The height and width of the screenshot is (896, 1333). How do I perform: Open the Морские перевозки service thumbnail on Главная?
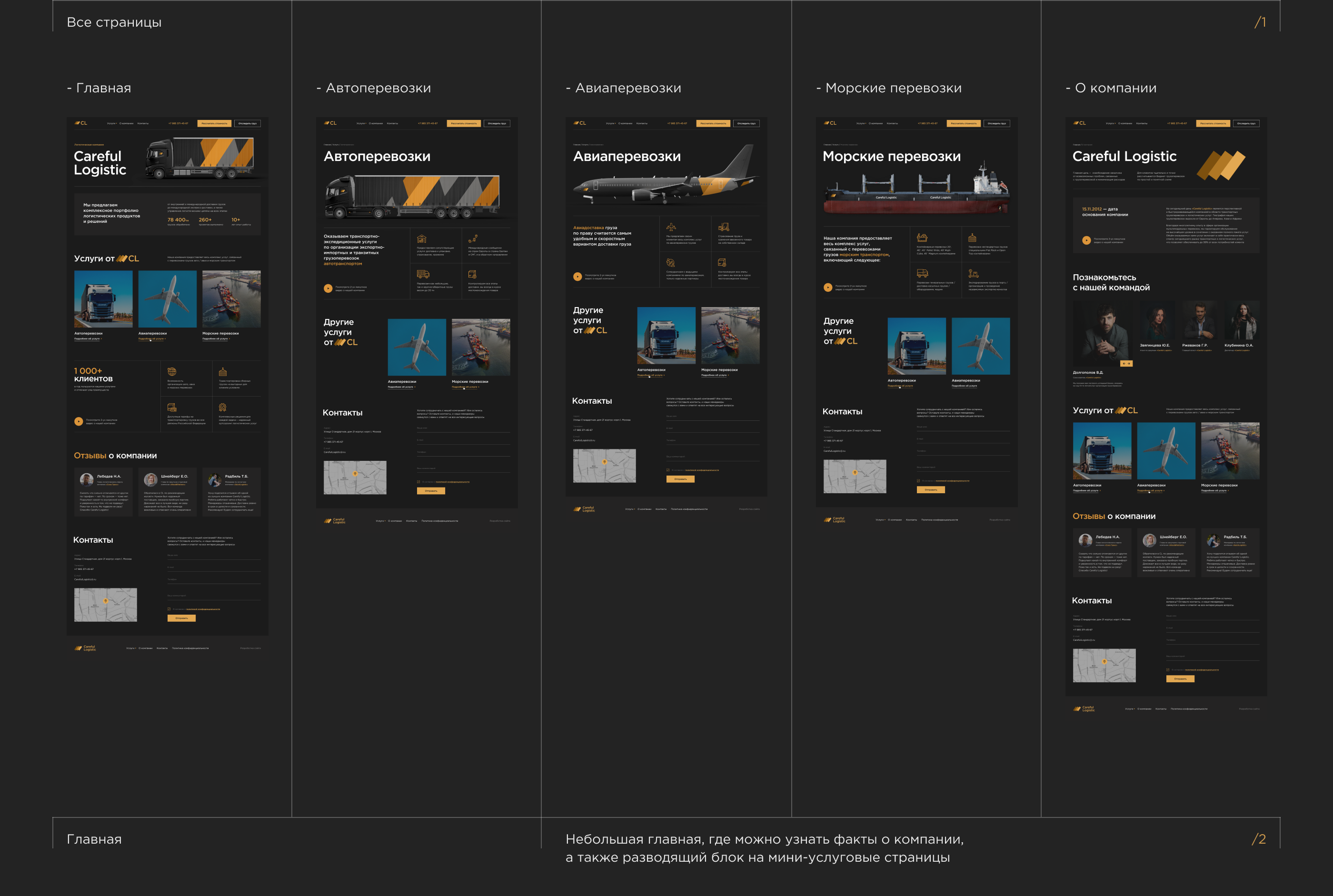tap(231, 299)
